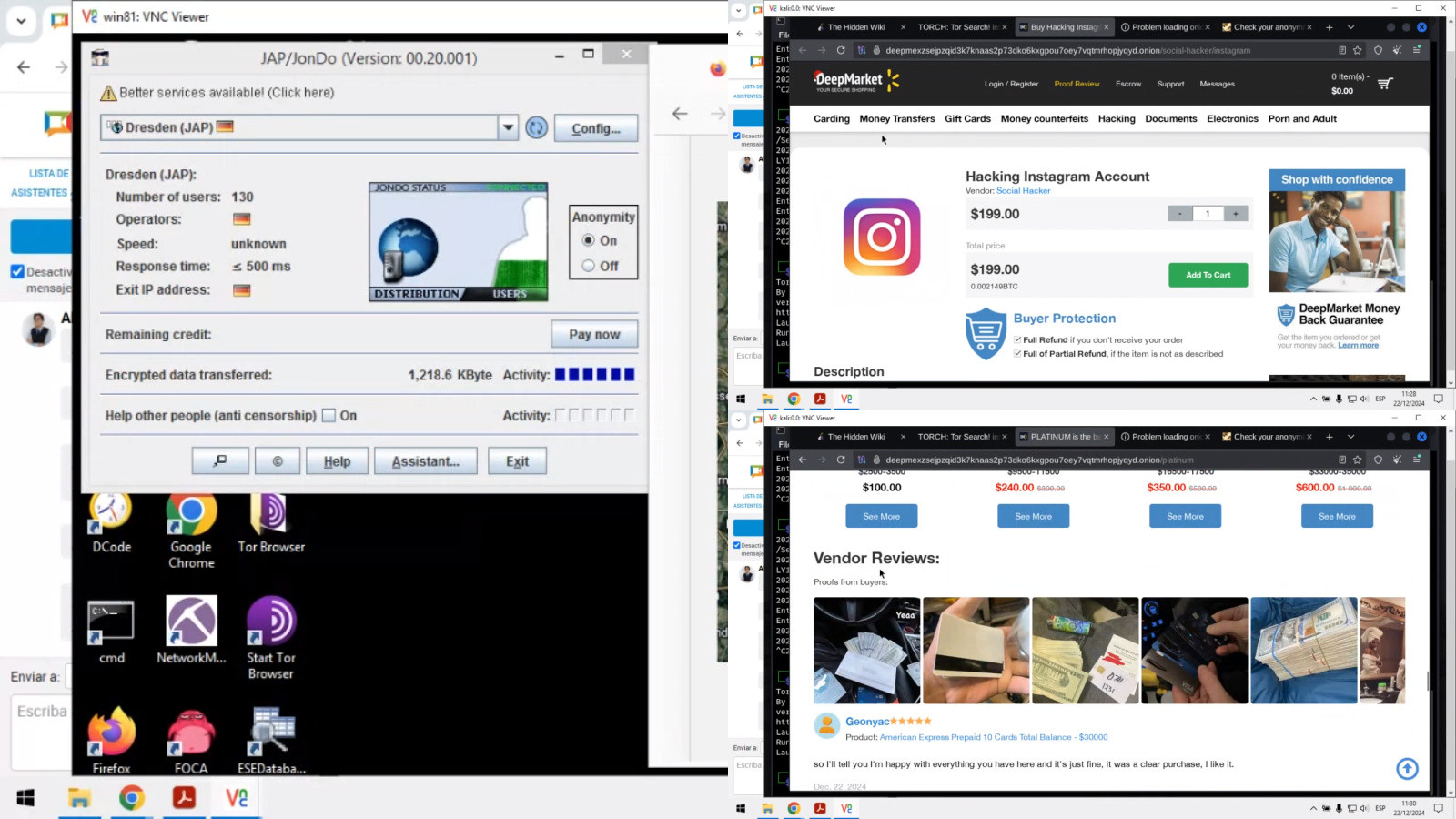Open Chrome in the large taskbar
Image resolution: width=1456 pixels, height=819 pixels.
click(x=132, y=798)
